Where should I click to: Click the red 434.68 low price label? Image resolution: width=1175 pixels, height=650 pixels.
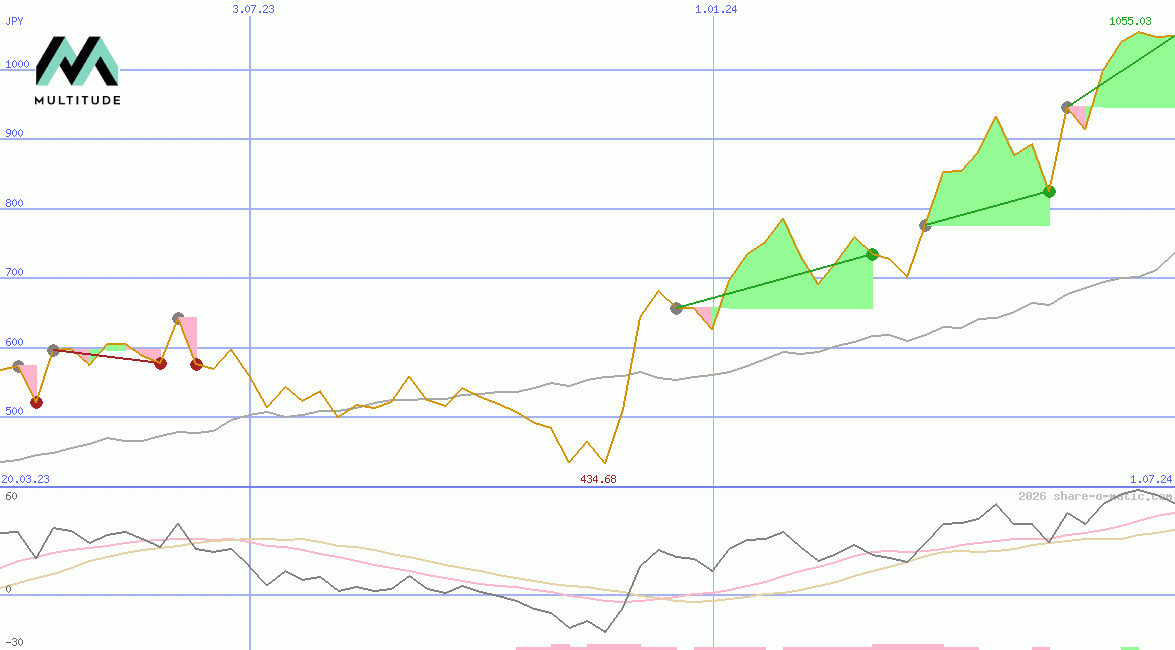(x=598, y=479)
